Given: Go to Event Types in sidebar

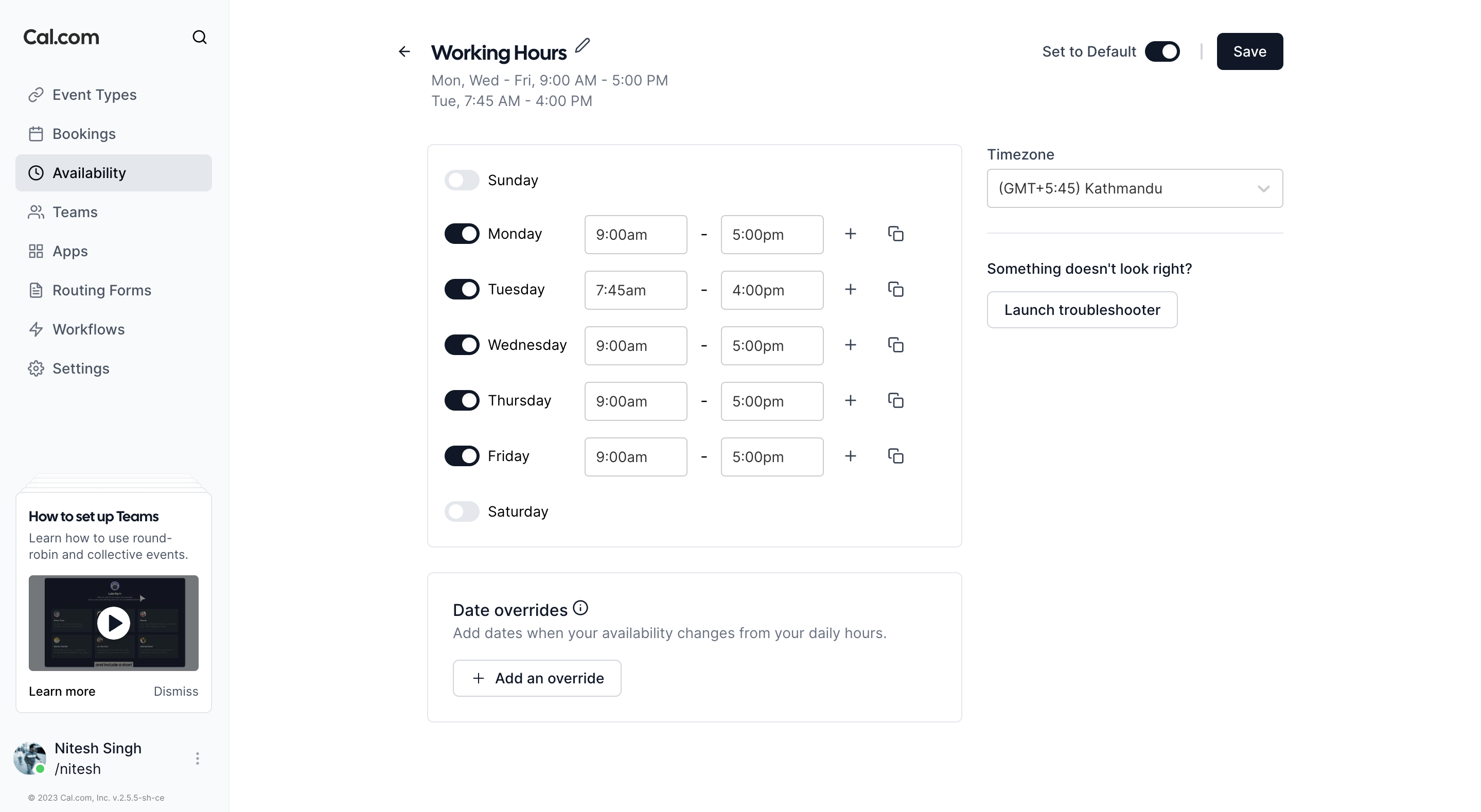Looking at the screenshot, I should 94,95.
